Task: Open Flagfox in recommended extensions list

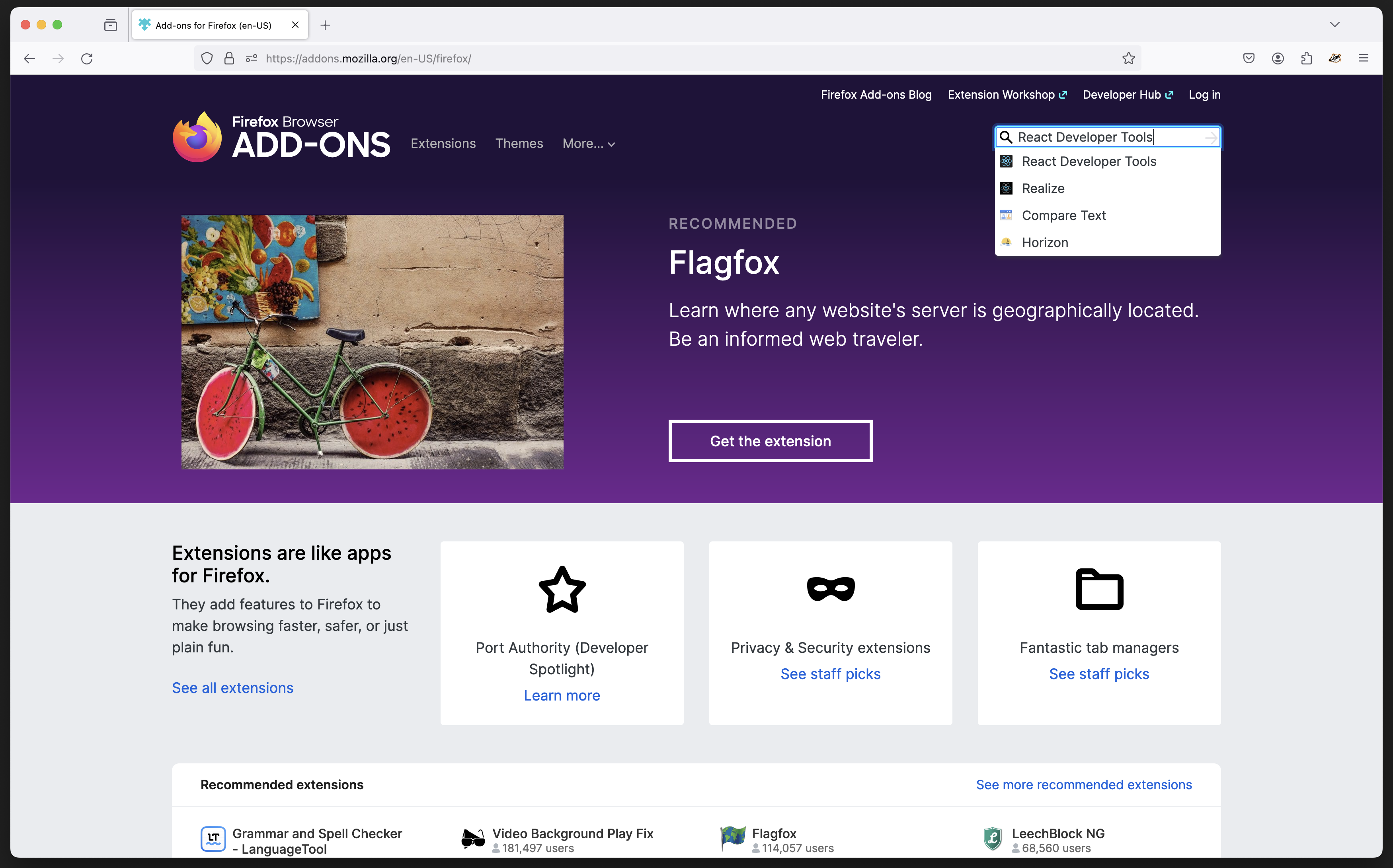Action: tap(774, 833)
